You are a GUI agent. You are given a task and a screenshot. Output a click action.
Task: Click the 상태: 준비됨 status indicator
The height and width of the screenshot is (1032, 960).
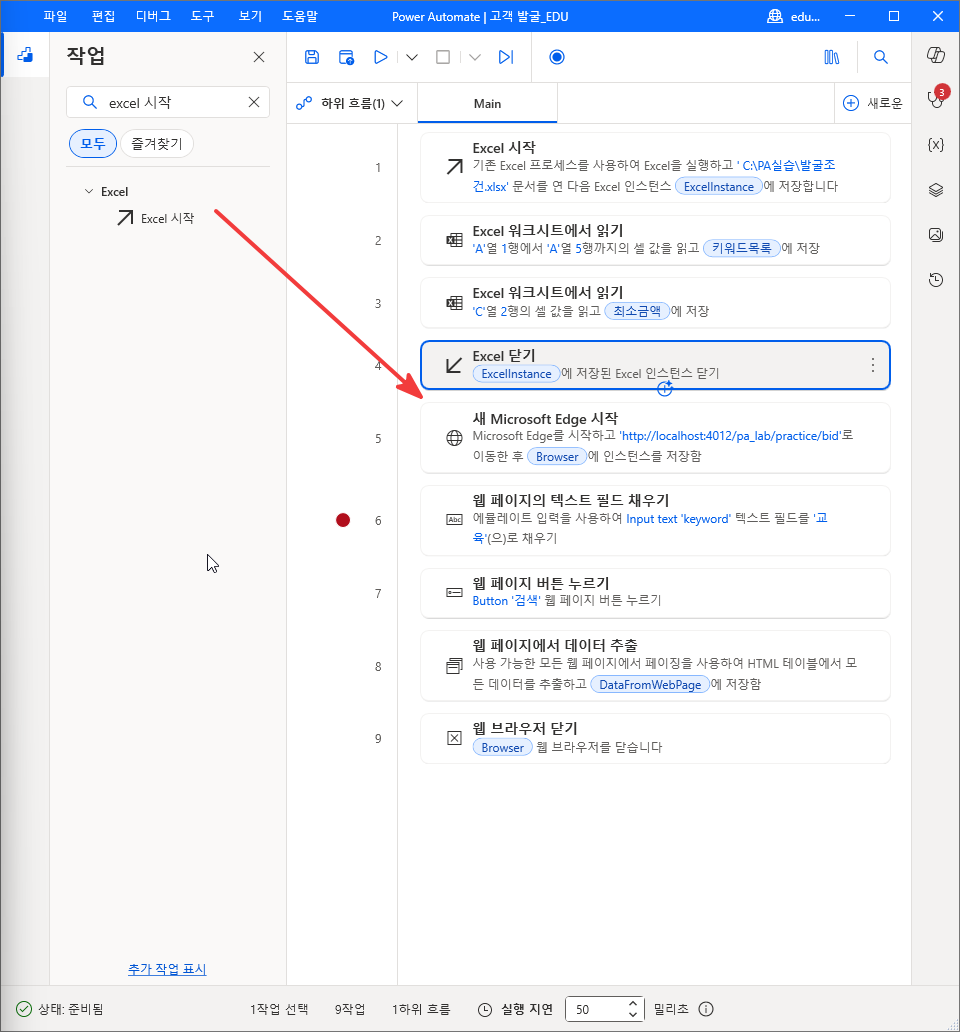[x=60, y=1009]
